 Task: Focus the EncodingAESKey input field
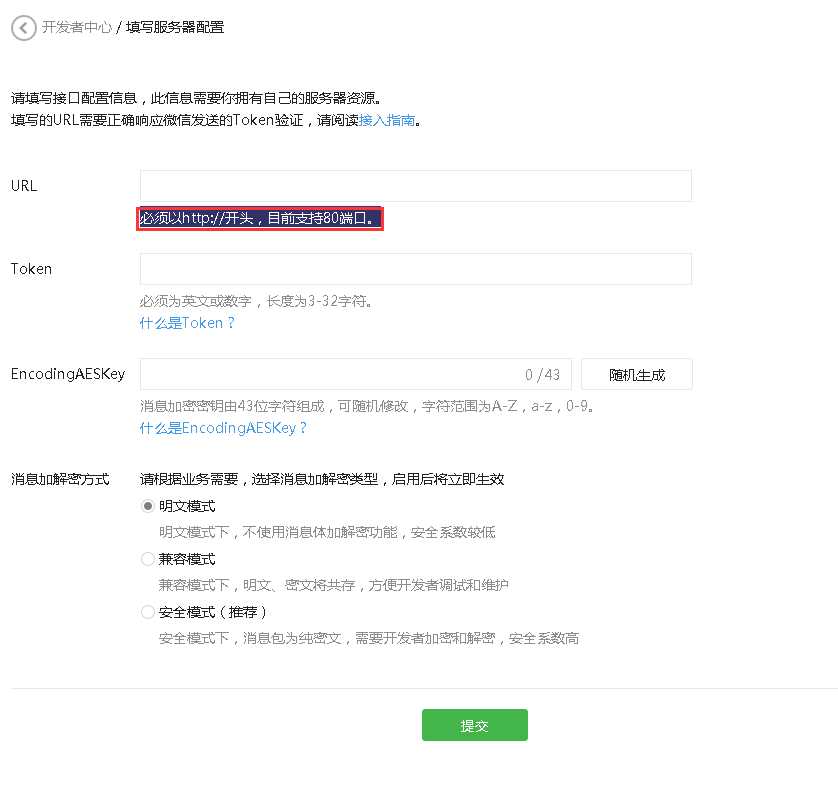pyautogui.click(x=356, y=374)
